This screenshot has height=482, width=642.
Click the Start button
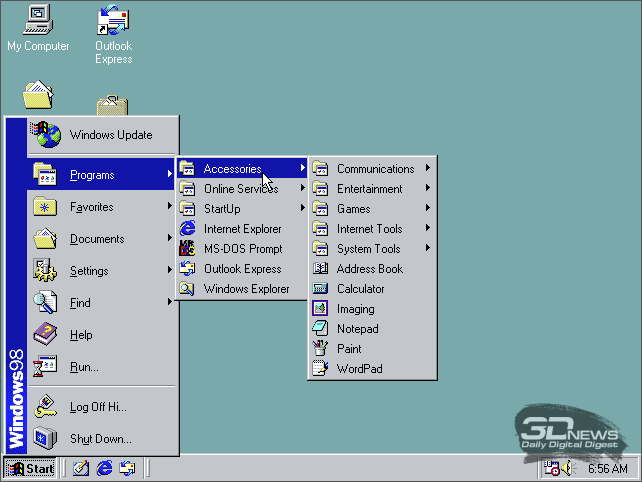(30, 468)
